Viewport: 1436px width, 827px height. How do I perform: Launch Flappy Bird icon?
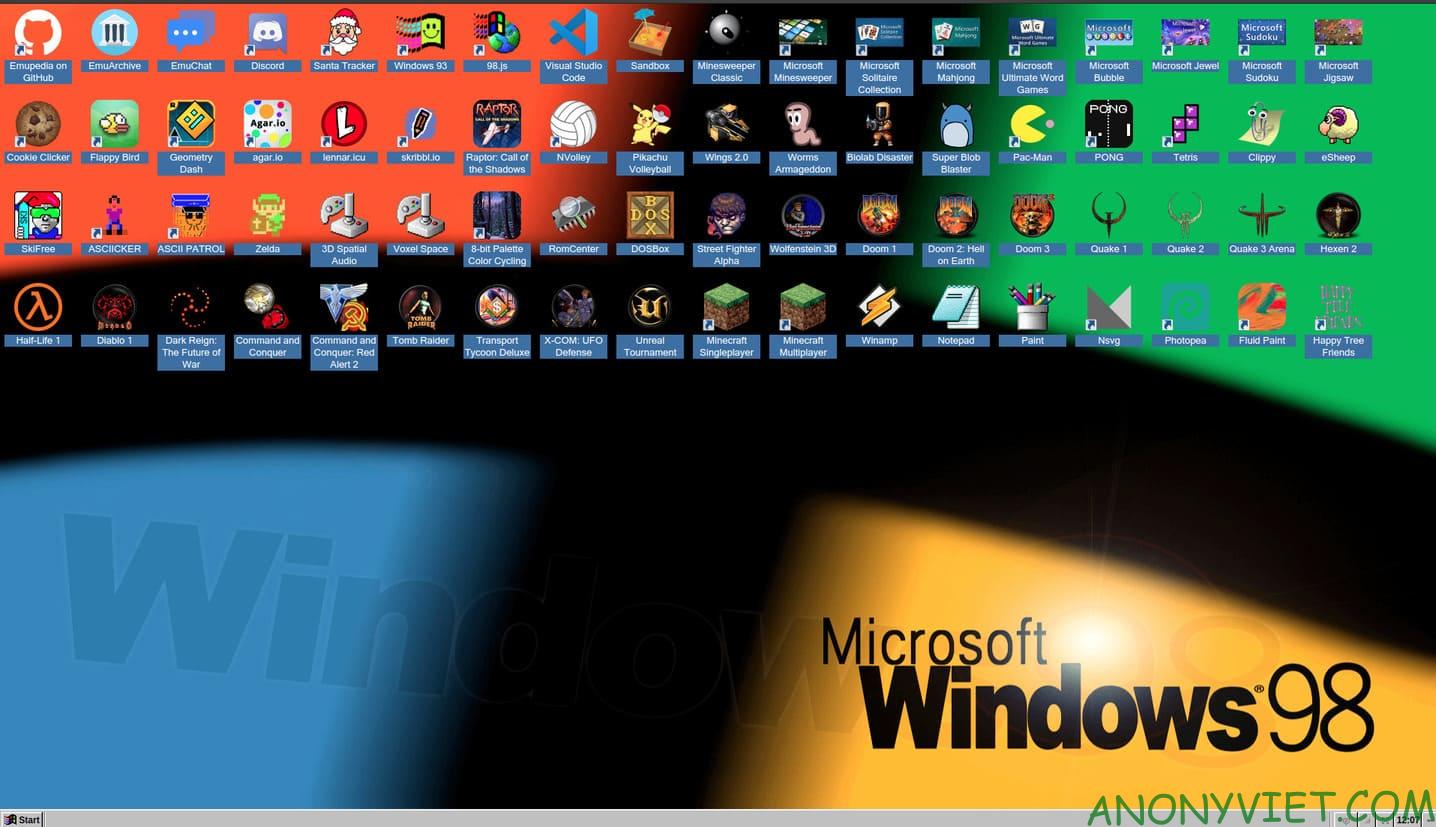(115, 124)
